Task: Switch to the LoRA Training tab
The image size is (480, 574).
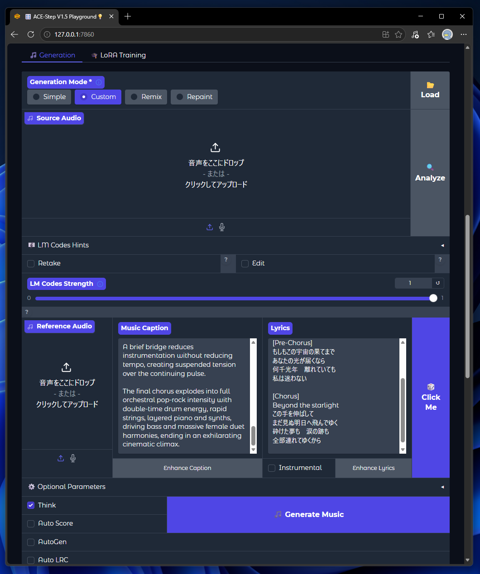Action: [119, 55]
